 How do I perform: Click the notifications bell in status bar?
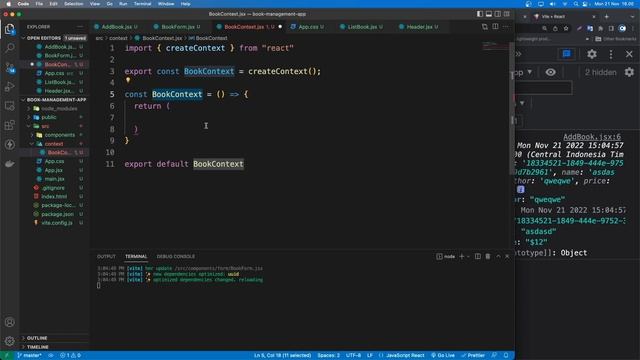point(506,356)
